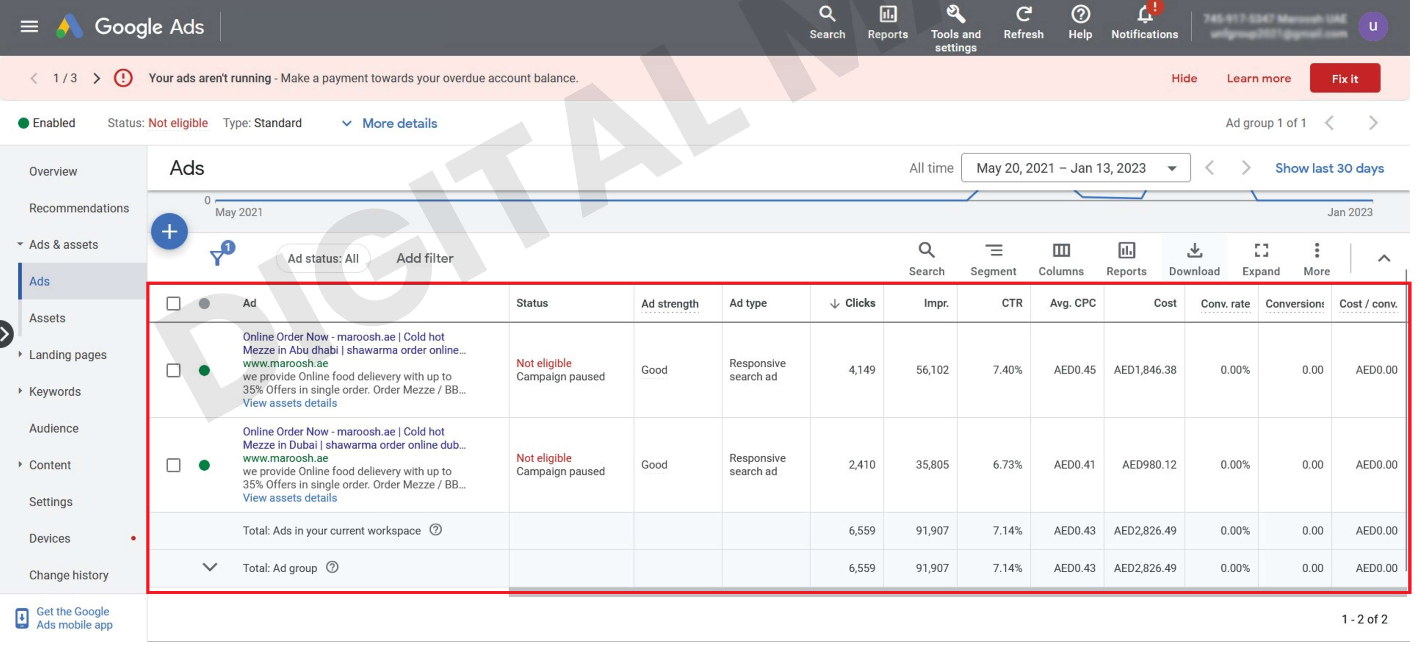
Task: View assets details of Dubai ad
Action: (290, 498)
